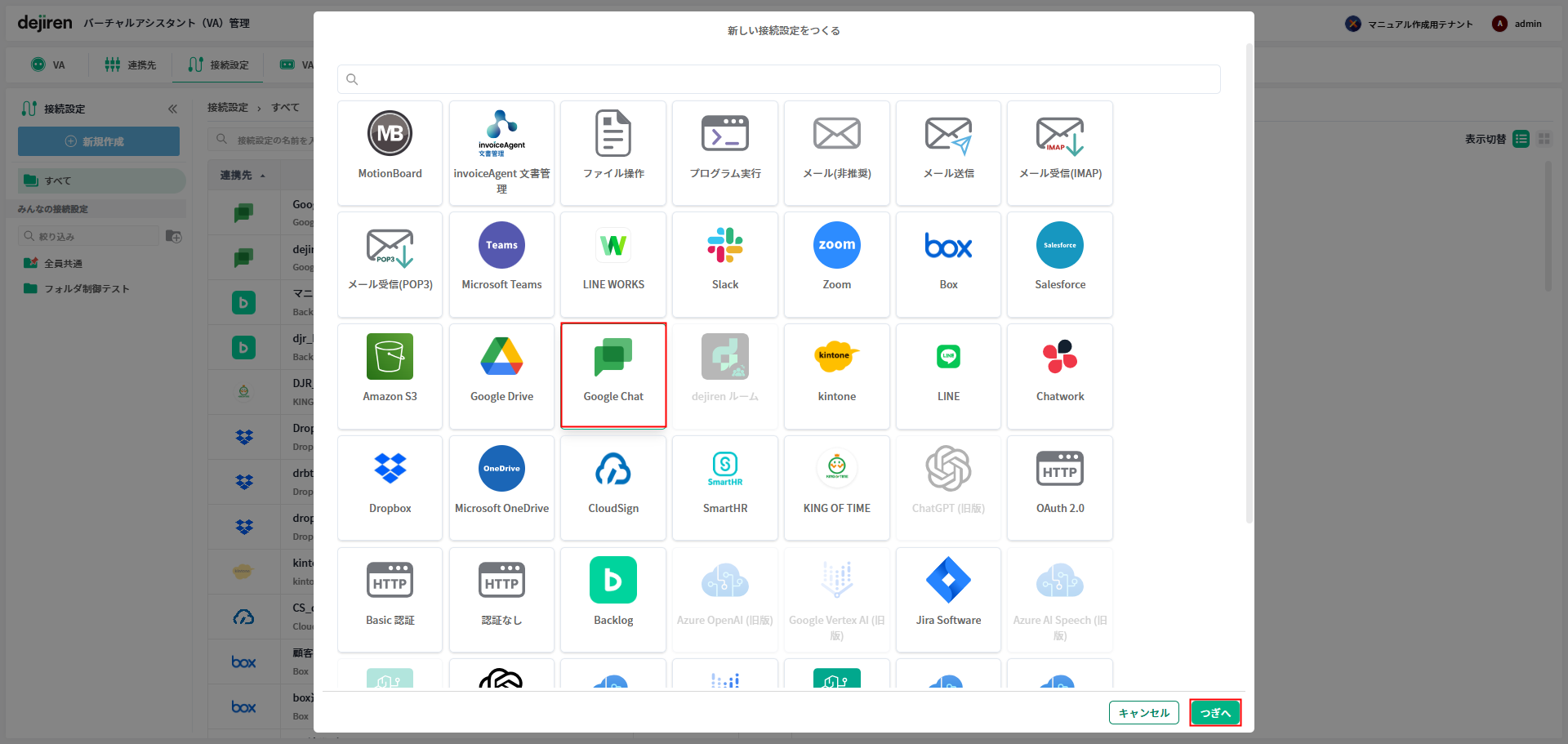Click the connector search field in dialog
The image size is (1568, 744).
(778, 79)
